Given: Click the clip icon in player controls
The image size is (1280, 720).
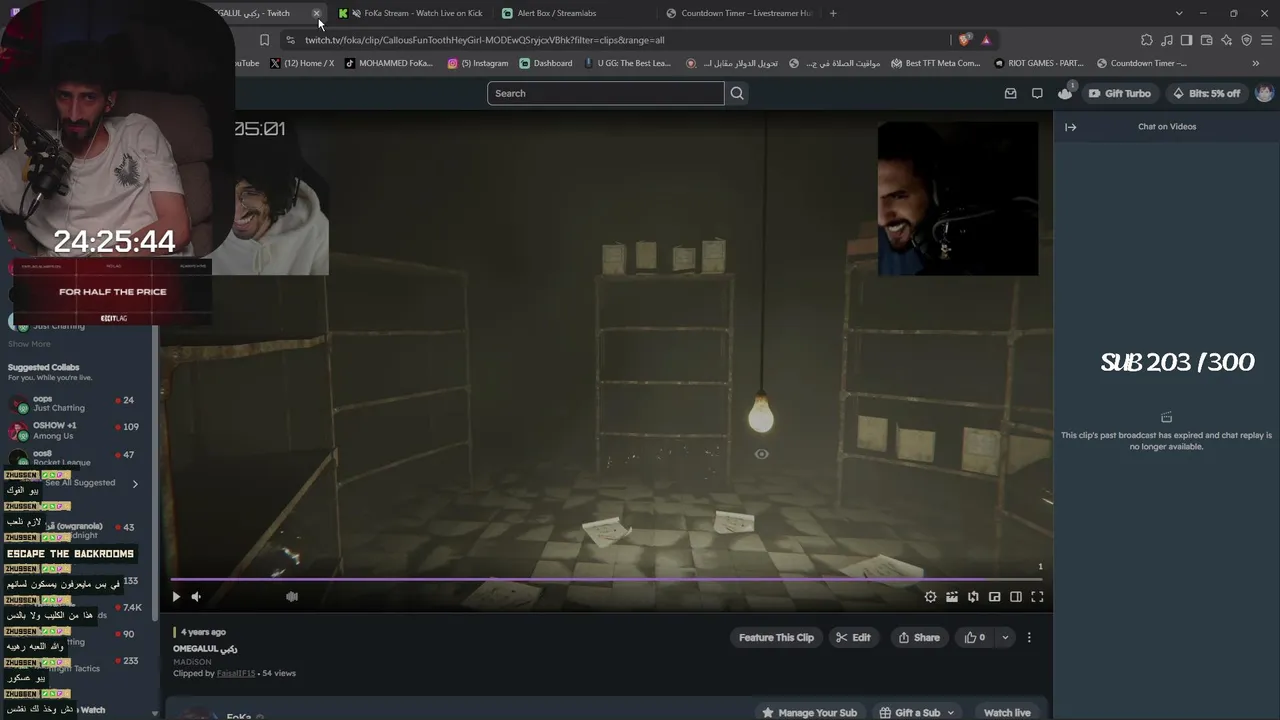Looking at the screenshot, I should click(x=952, y=597).
